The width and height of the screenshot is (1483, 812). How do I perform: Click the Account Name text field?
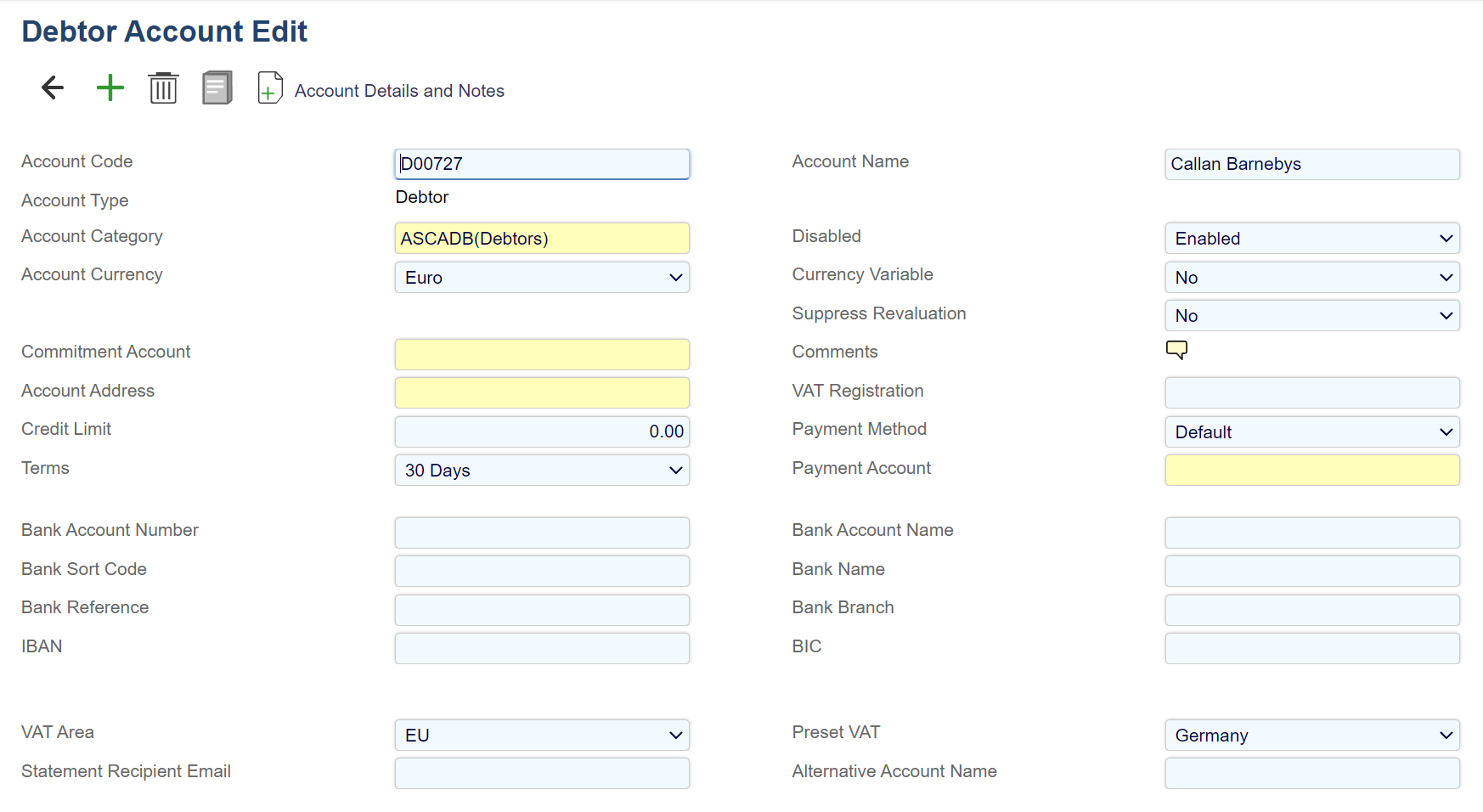(1311, 164)
